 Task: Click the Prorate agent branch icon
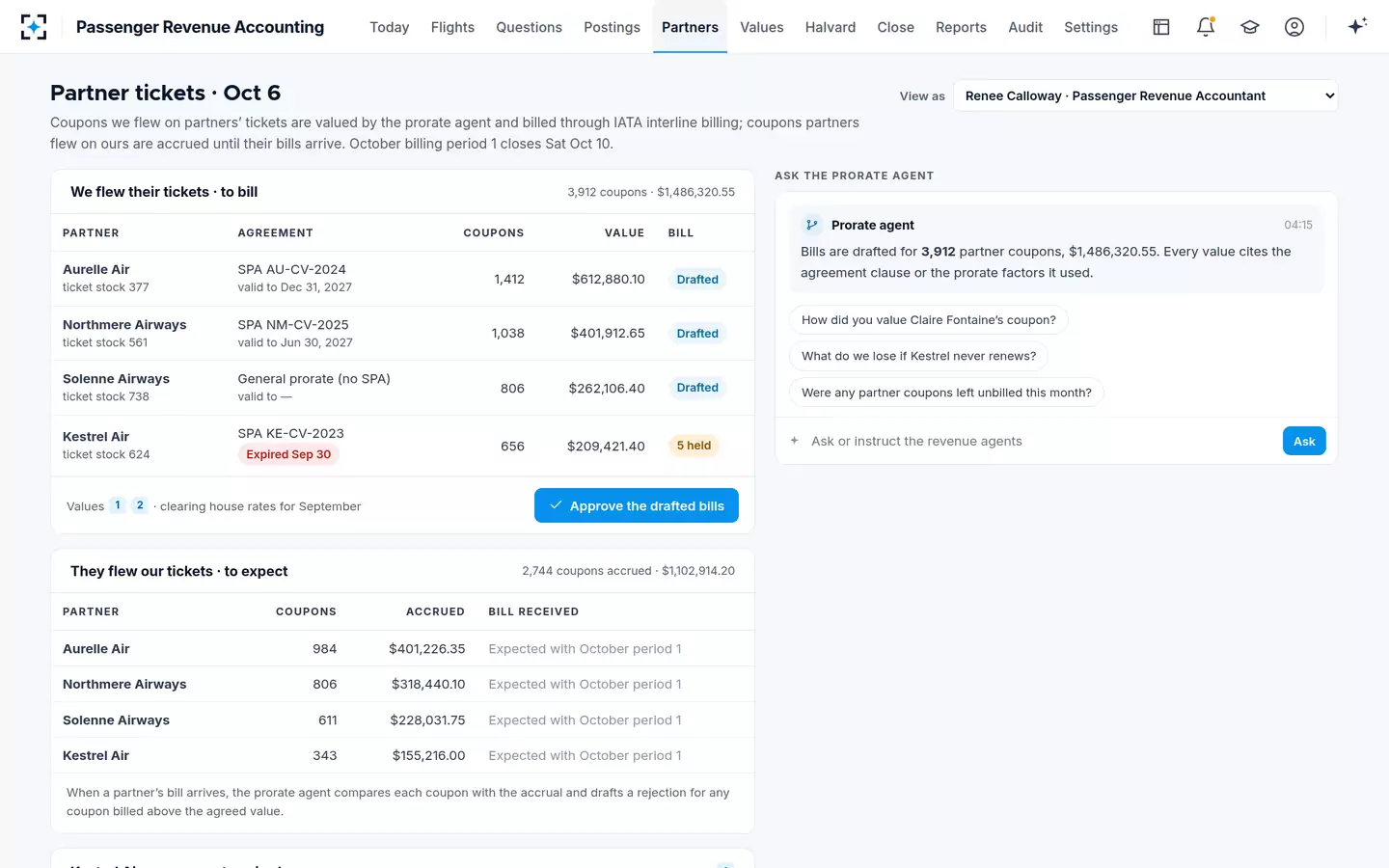812,225
